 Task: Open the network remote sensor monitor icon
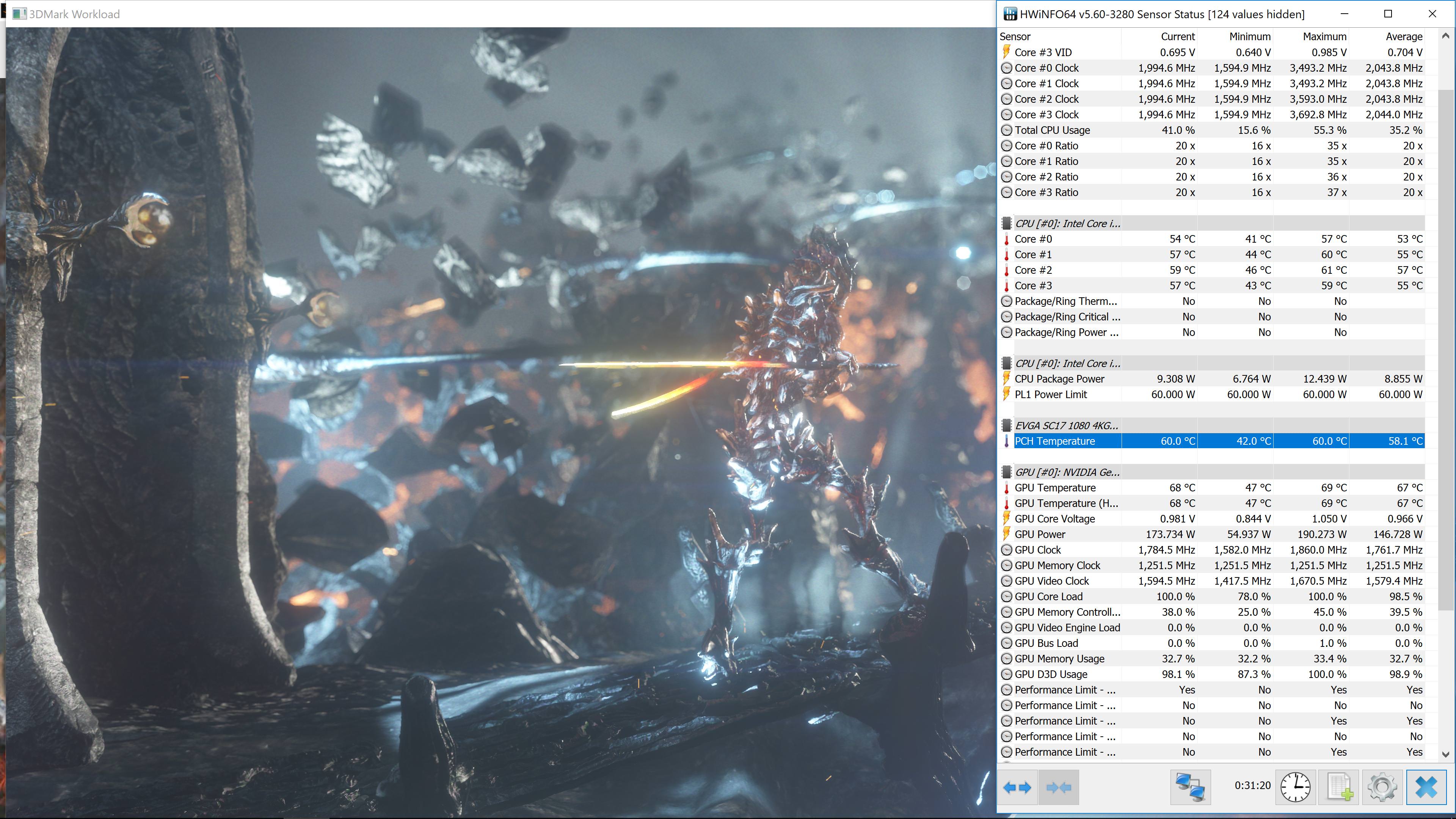(1190, 787)
